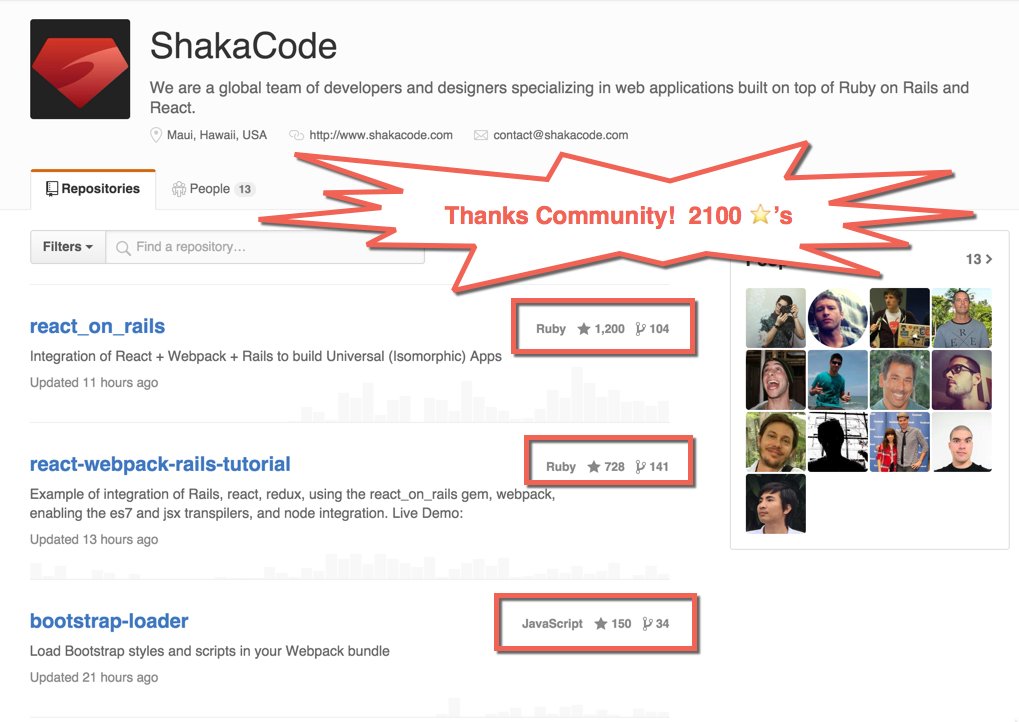The height and width of the screenshot is (722, 1019).
Task: Click the link chain icon beside website URL
Action: [296, 135]
